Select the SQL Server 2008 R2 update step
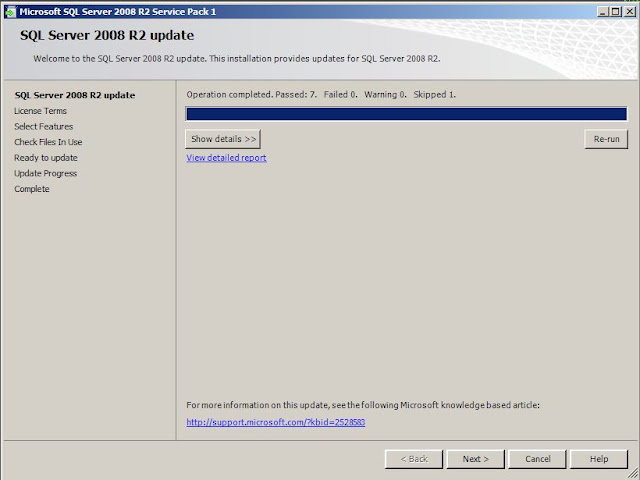The width and height of the screenshot is (640, 480). click(x=75, y=95)
